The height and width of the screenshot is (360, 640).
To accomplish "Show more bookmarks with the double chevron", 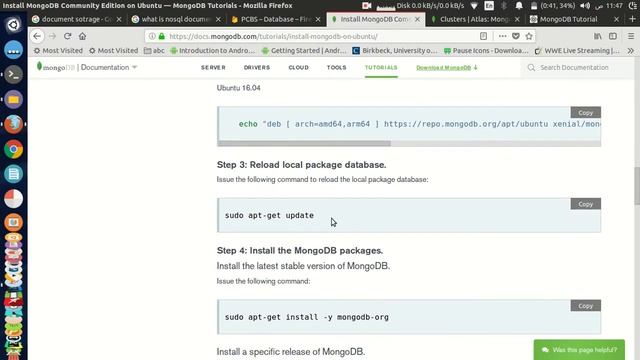I will (x=631, y=51).
